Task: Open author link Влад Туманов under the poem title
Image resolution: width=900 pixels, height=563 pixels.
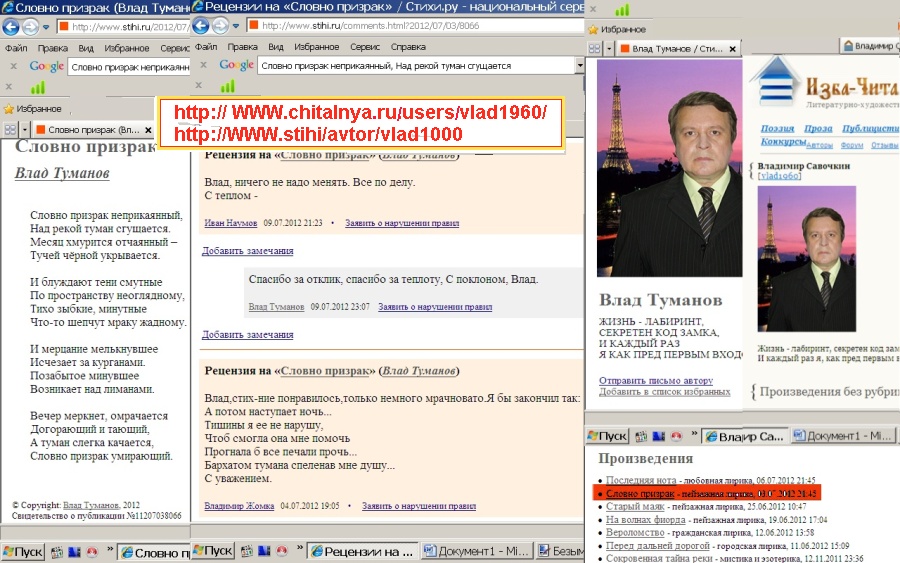Action: (62, 173)
